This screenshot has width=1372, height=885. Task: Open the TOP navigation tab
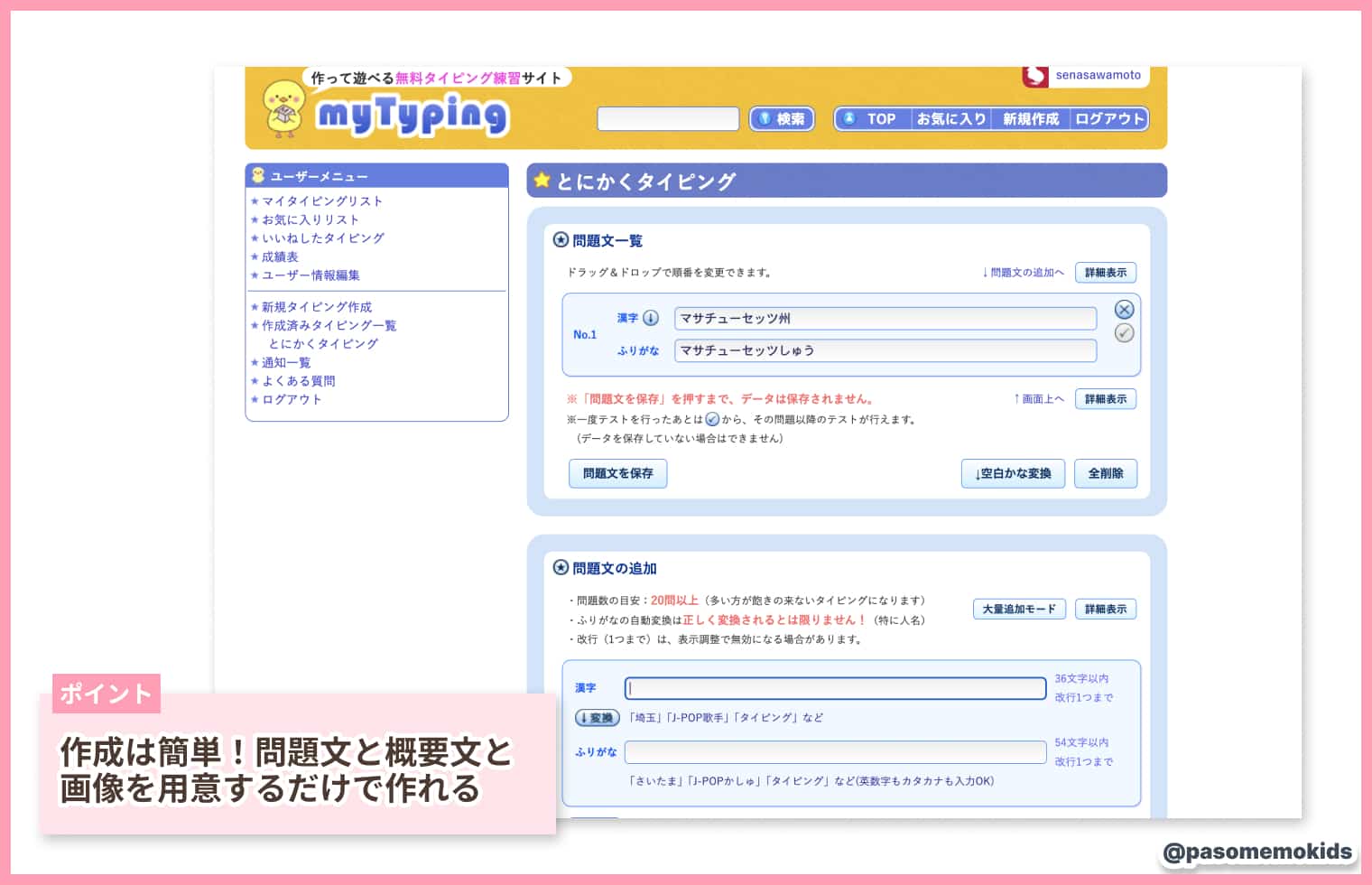(x=873, y=118)
